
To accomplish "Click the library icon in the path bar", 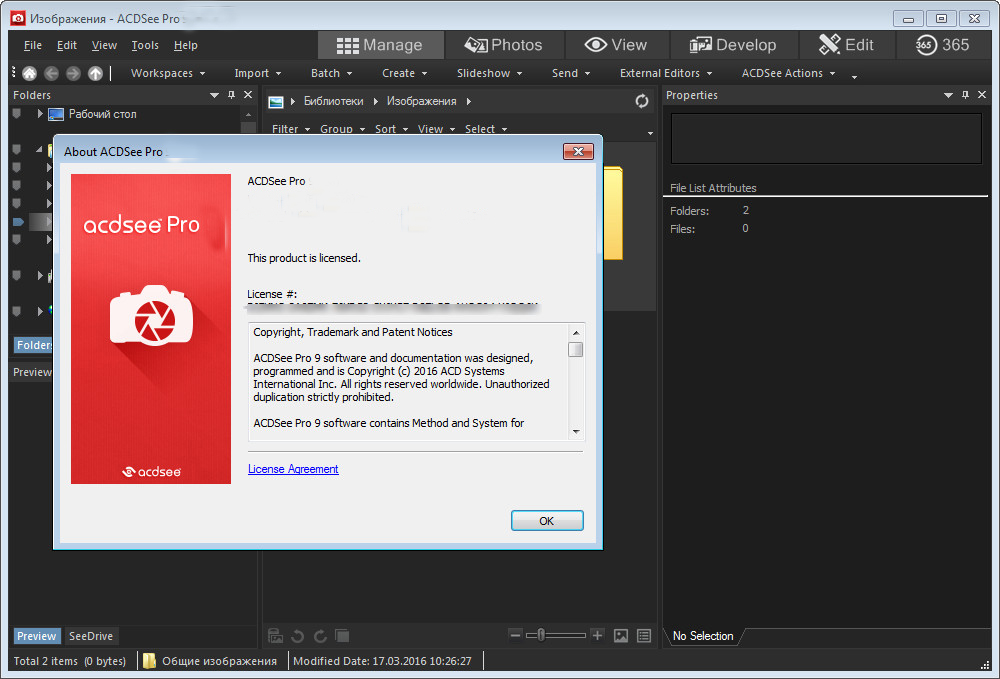I will pyautogui.click(x=276, y=102).
